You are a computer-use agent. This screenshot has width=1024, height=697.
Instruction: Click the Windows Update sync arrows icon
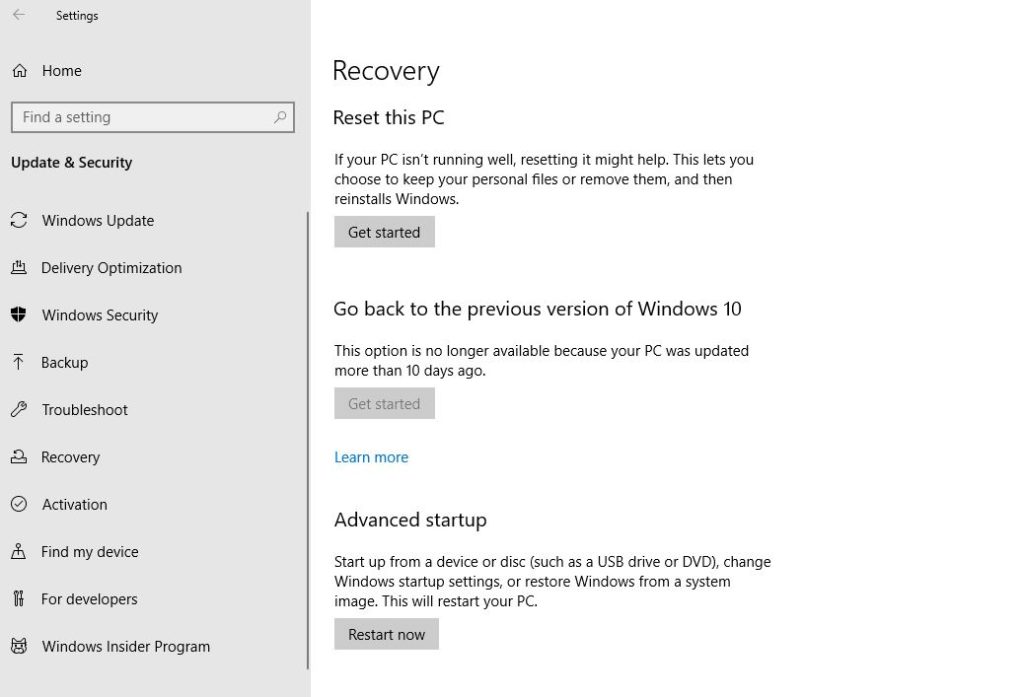pos(19,220)
